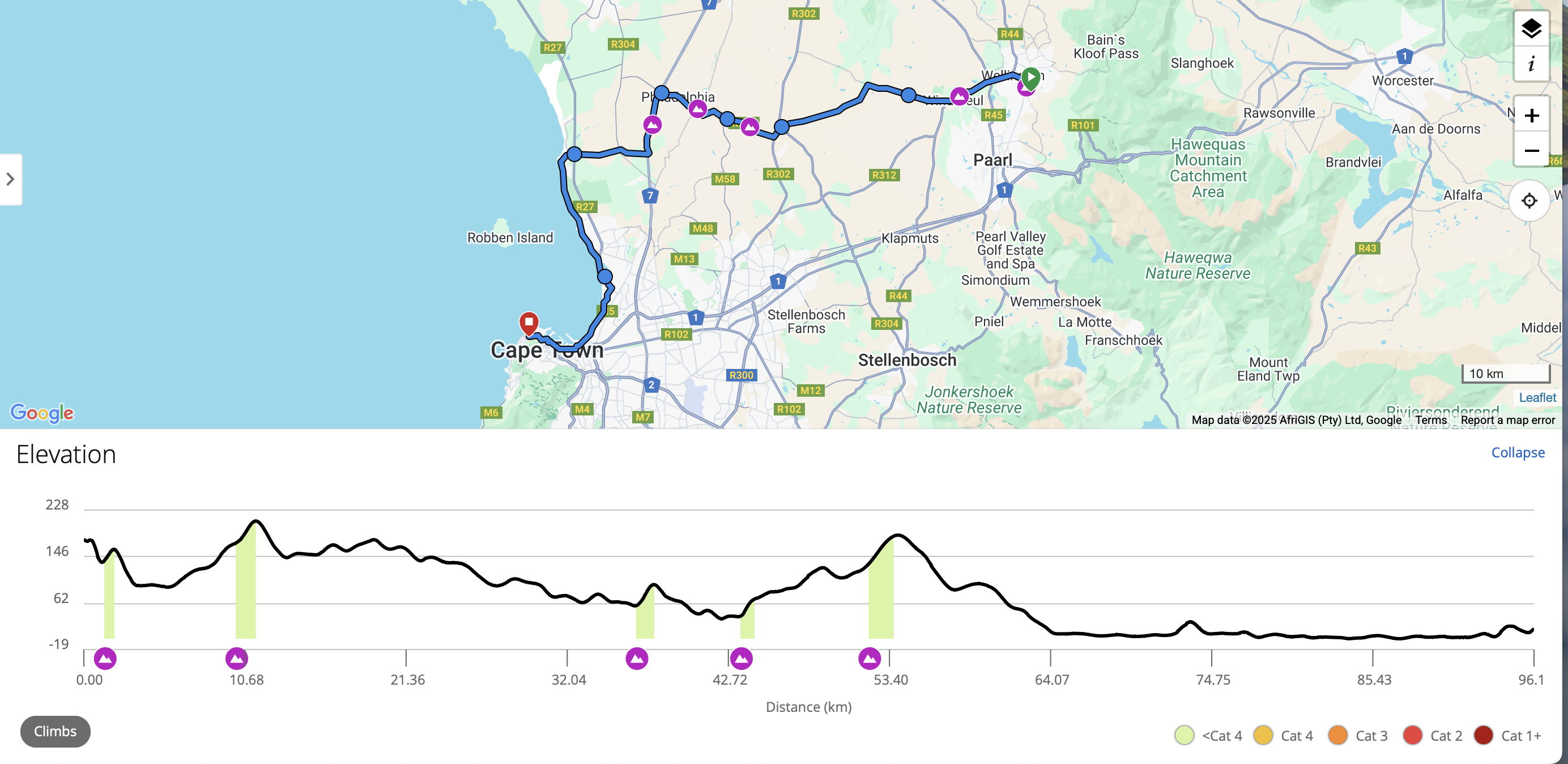This screenshot has height=764, width=1568.
Task: Click first climb marker on elevation axis
Action: point(105,658)
